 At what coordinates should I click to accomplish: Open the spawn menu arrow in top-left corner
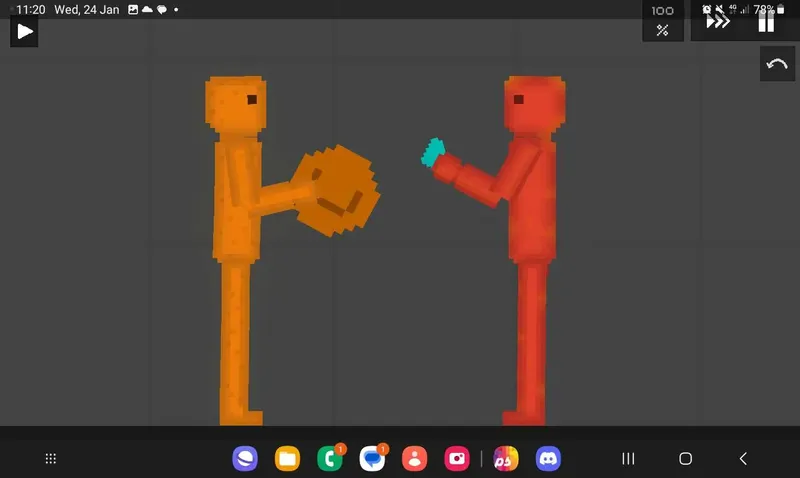(x=25, y=31)
